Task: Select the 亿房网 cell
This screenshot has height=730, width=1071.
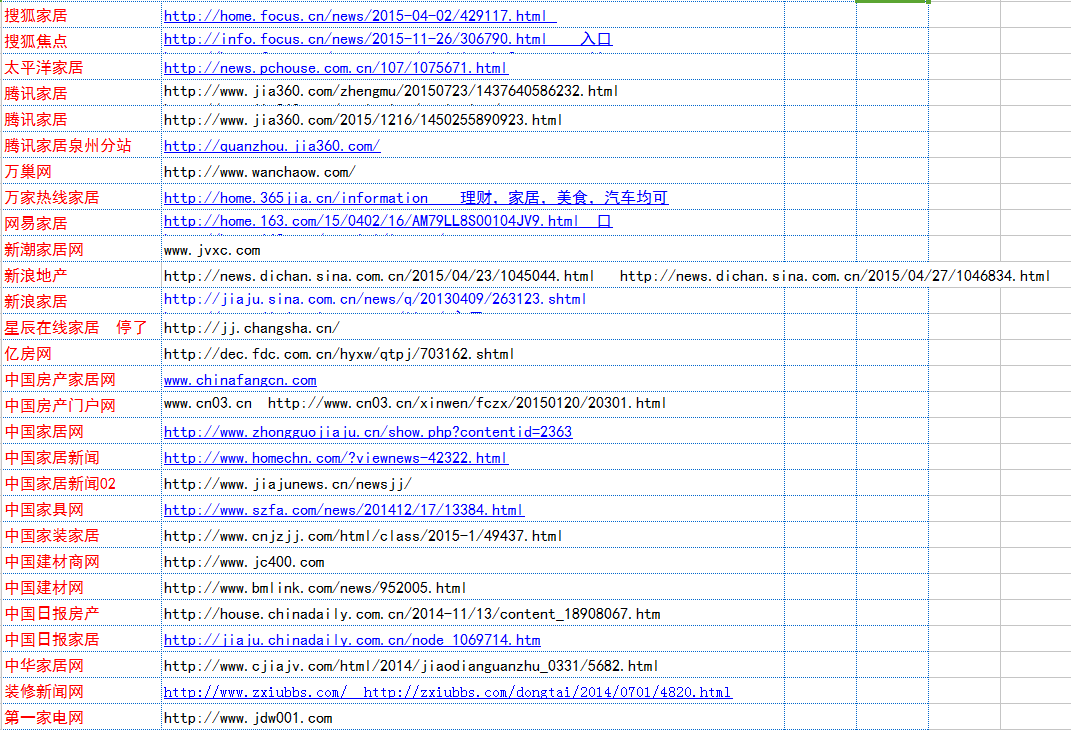Action: point(82,352)
